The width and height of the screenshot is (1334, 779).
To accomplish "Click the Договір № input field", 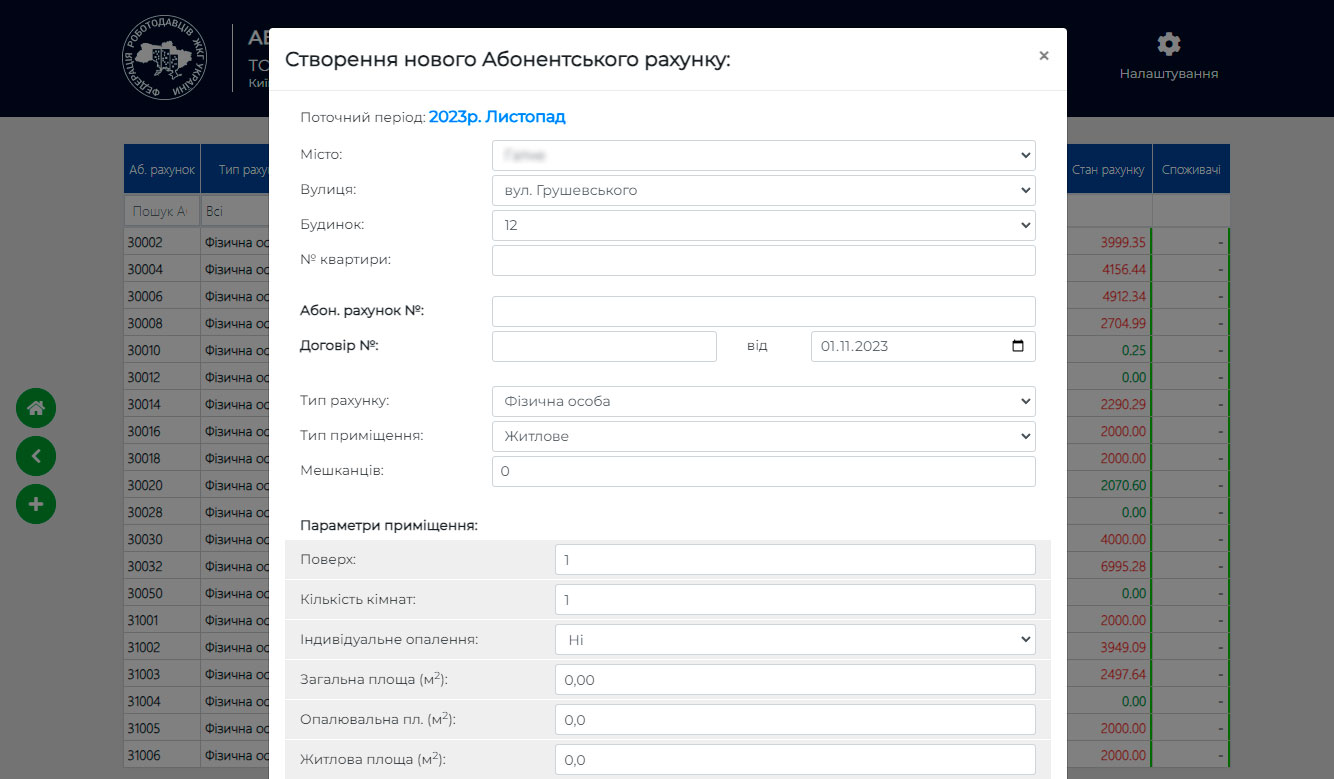I will (604, 346).
